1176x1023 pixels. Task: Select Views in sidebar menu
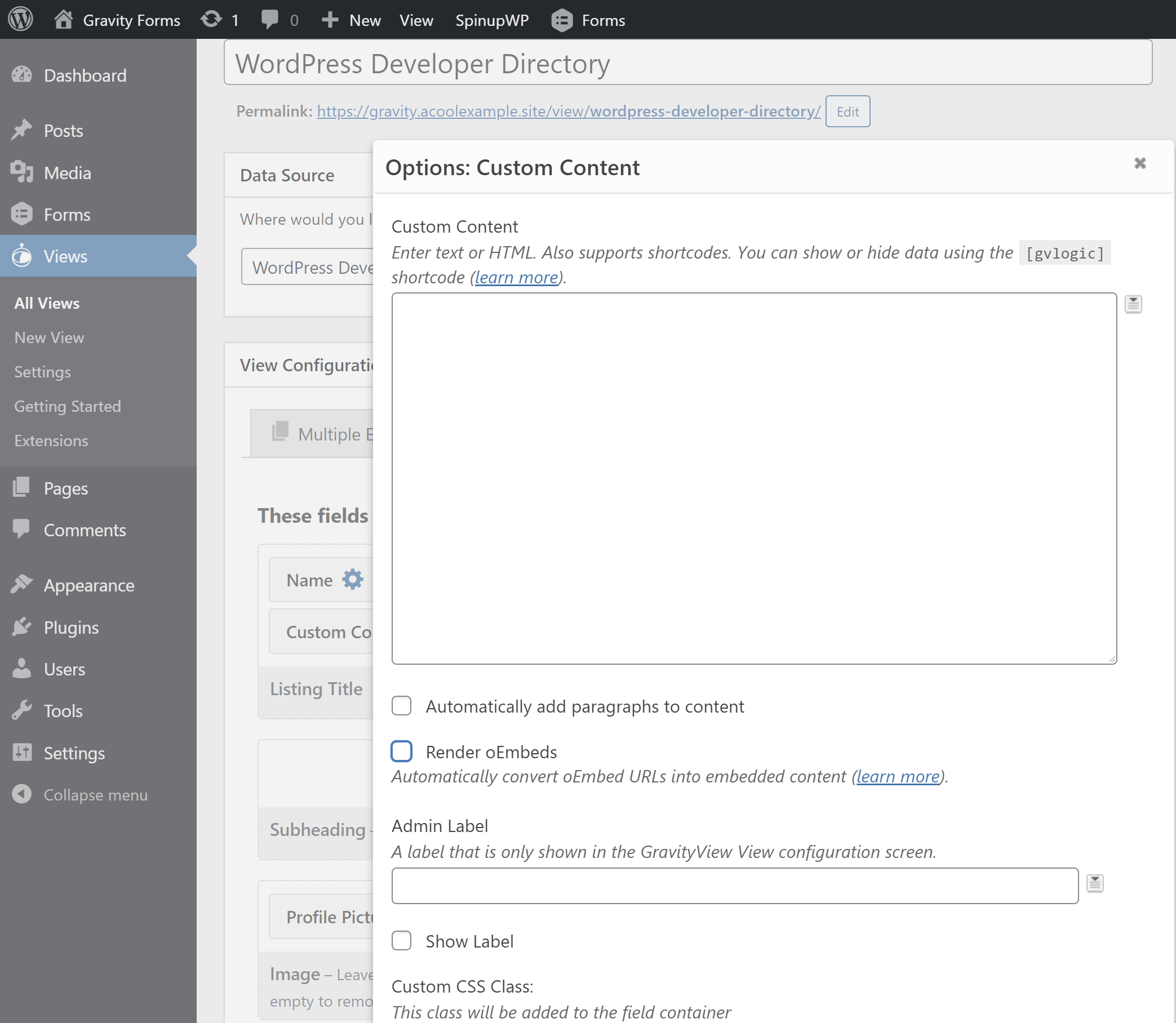pyautogui.click(x=98, y=256)
